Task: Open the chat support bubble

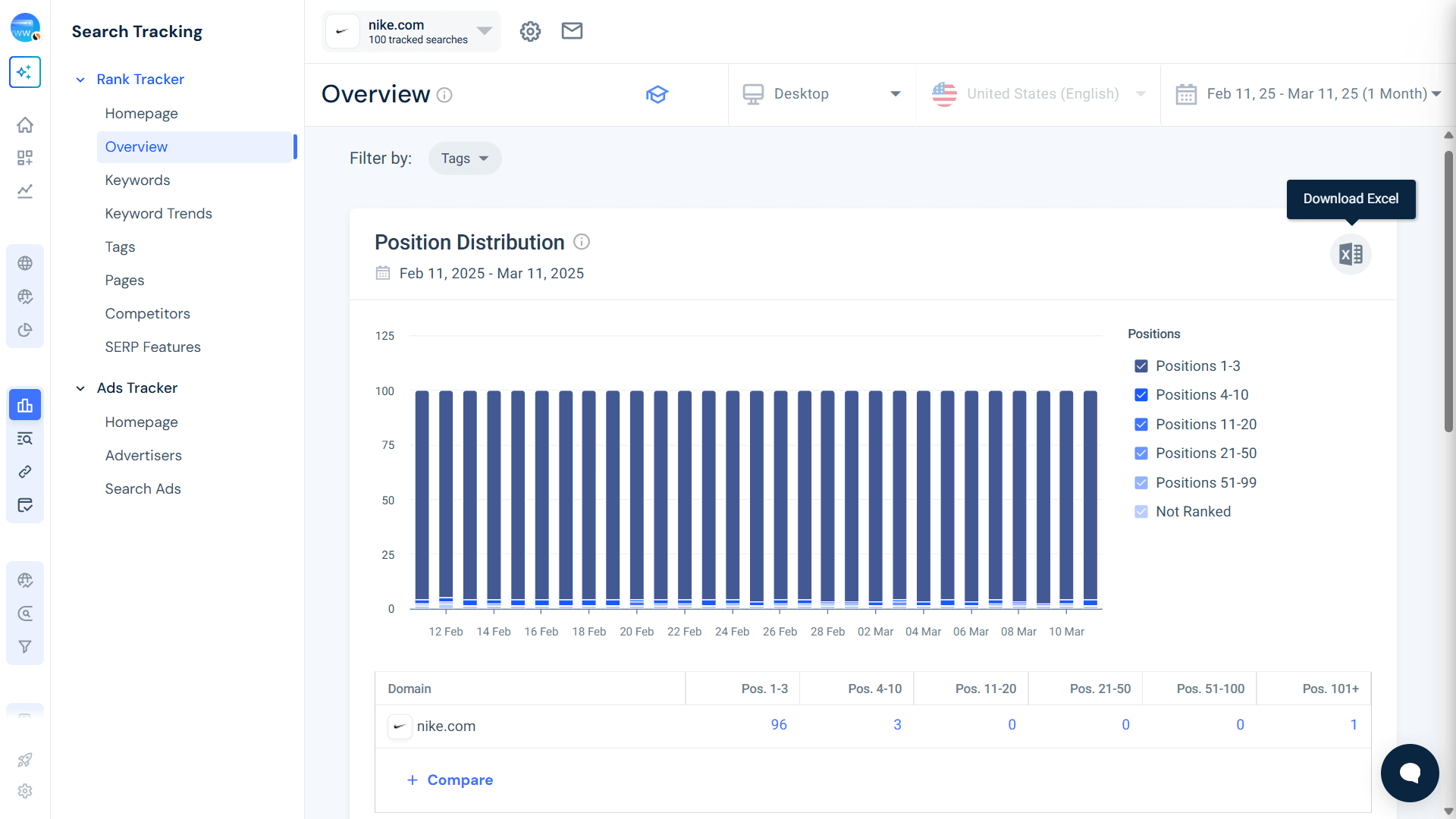Action: click(x=1410, y=773)
